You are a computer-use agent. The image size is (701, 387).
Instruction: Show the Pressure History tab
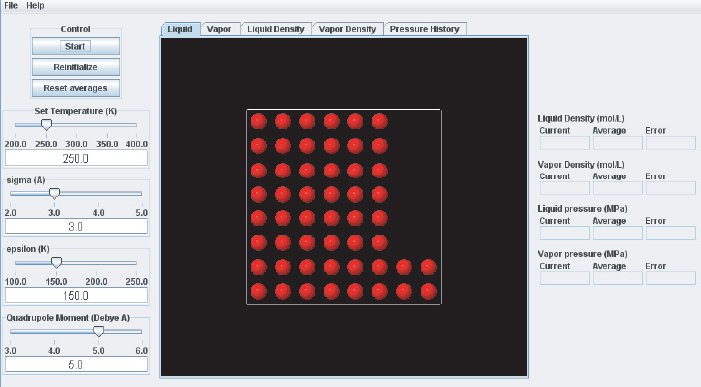click(425, 29)
